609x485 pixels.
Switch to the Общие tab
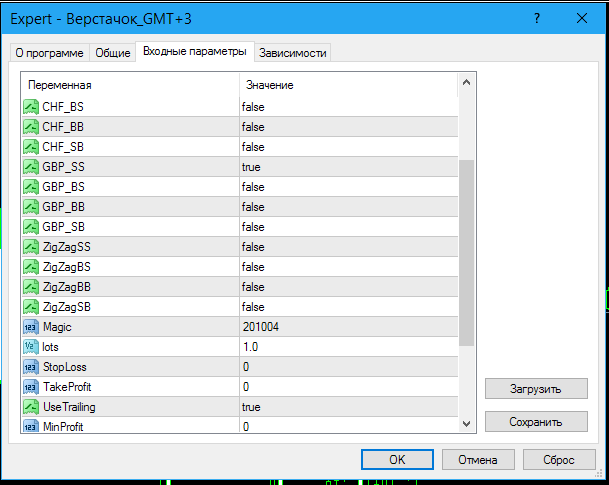[113, 53]
